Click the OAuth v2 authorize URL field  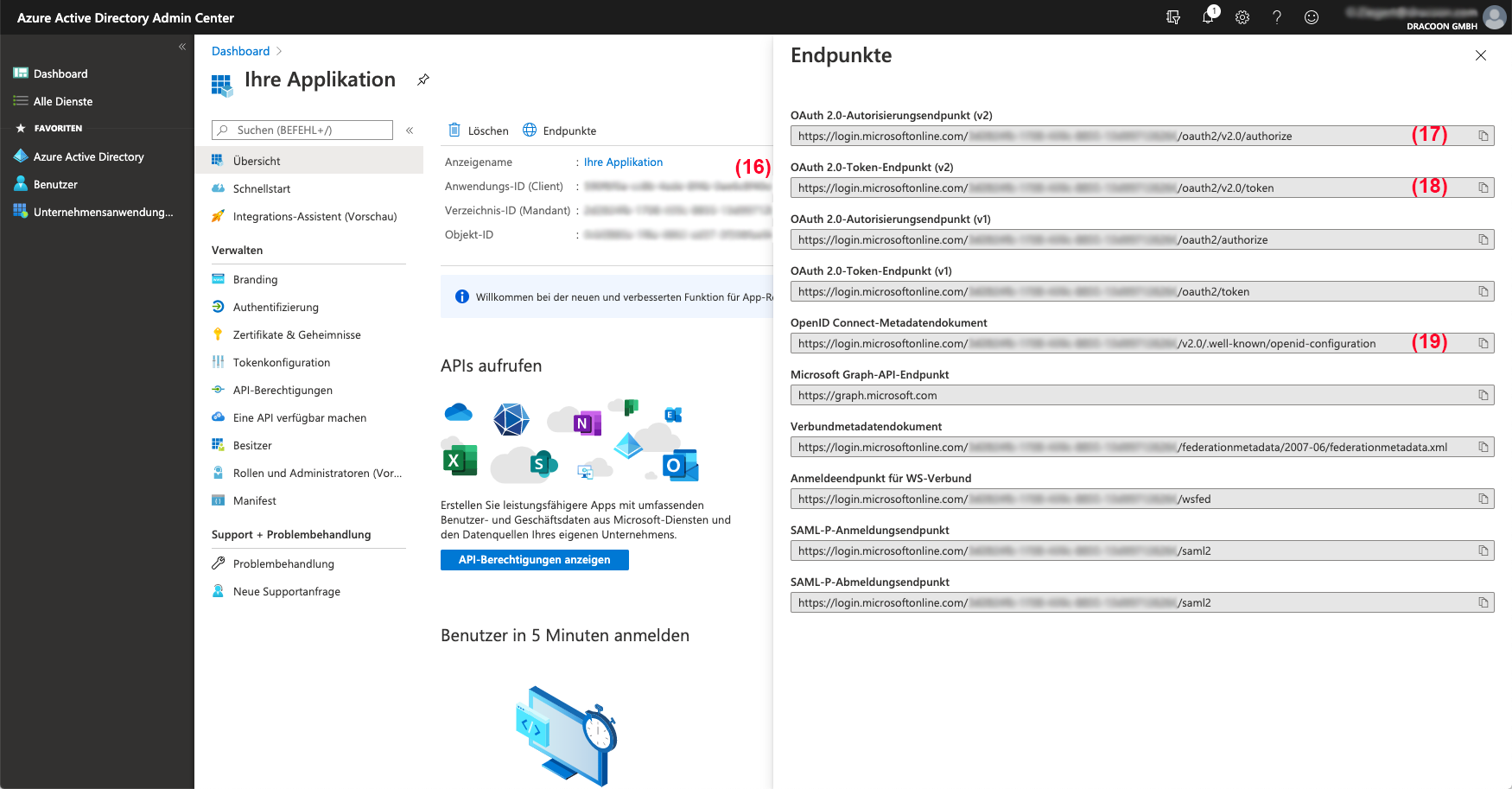[1142, 136]
